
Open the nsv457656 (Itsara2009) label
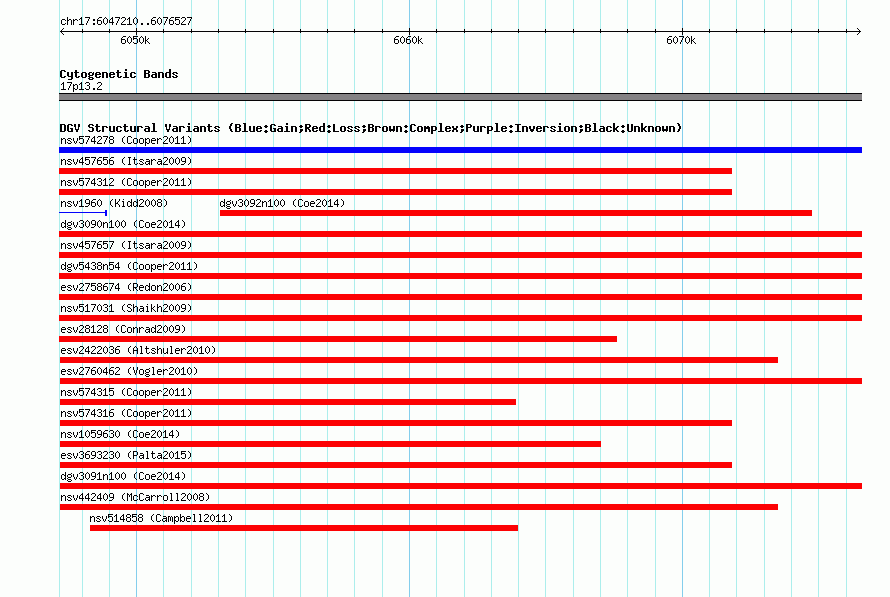pyautogui.click(x=126, y=161)
